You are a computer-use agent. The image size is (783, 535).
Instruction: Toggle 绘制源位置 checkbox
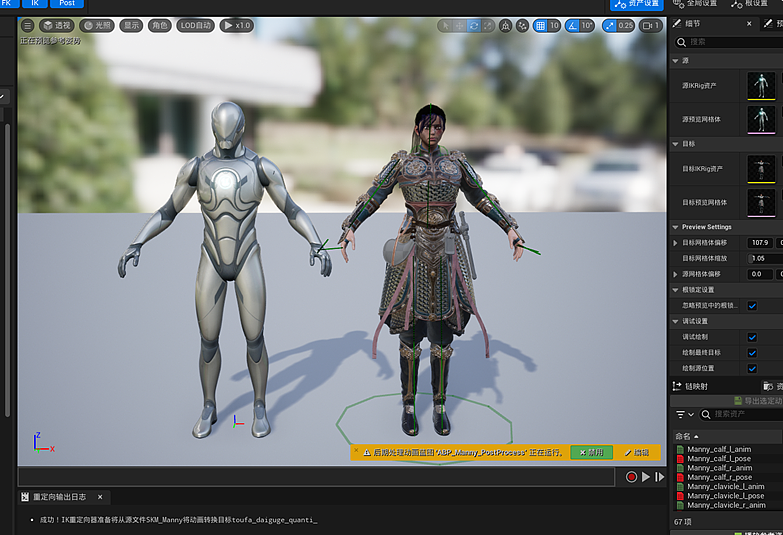coord(752,369)
